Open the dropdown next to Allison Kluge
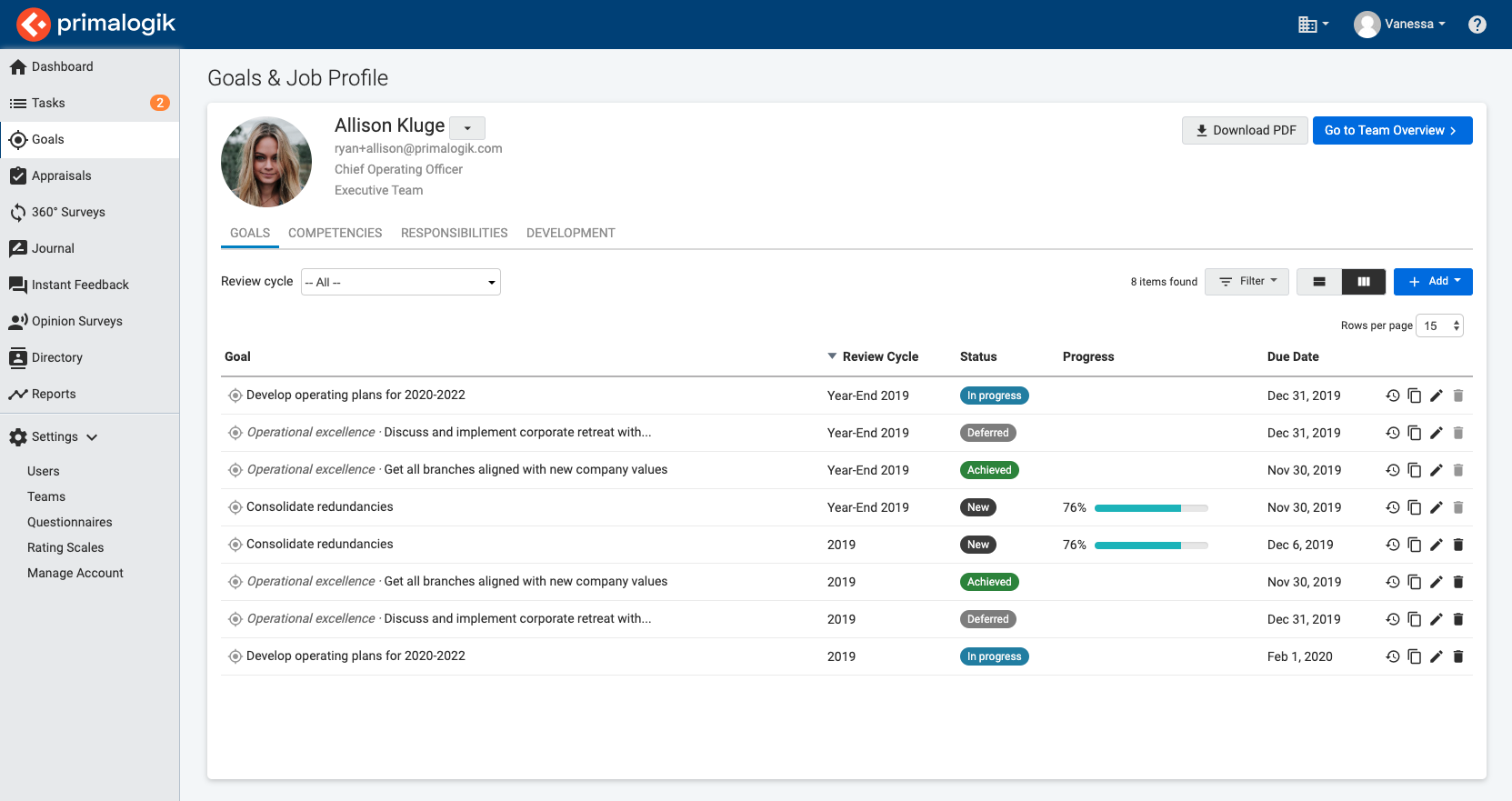1512x801 pixels. pyautogui.click(x=467, y=128)
